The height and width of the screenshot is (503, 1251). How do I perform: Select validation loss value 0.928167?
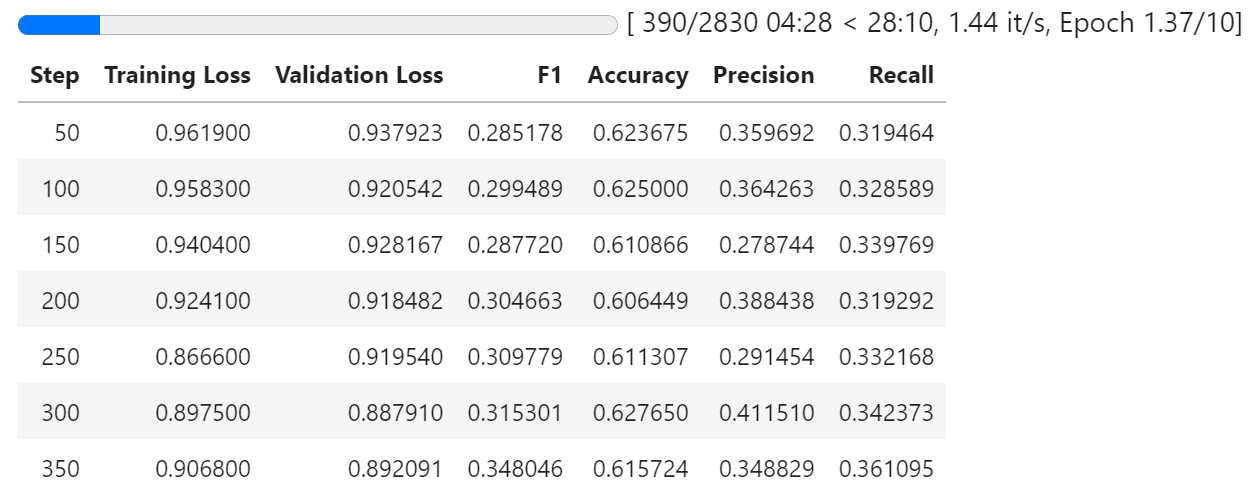(395, 245)
